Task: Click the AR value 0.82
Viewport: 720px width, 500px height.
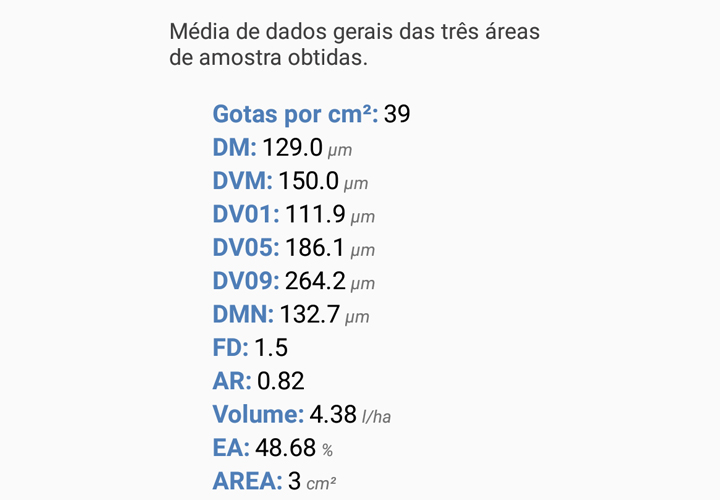Action: tap(280, 381)
